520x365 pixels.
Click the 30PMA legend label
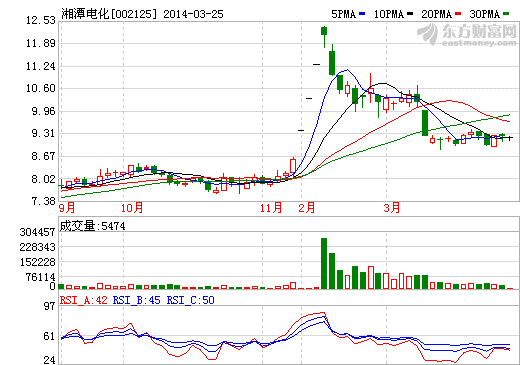pos(485,14)
